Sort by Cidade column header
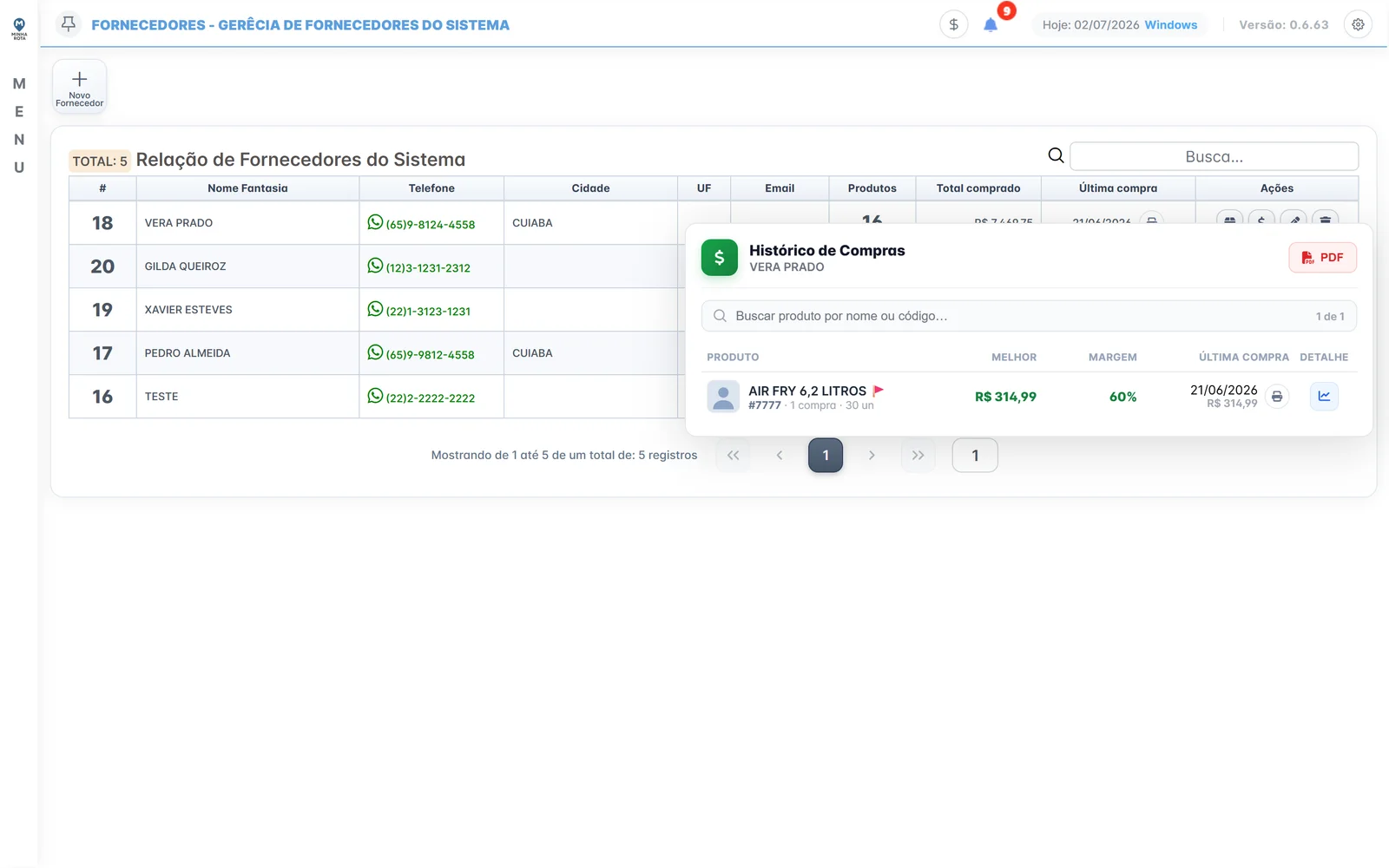Screen dimensions: 1389x868 pos(590,188)
